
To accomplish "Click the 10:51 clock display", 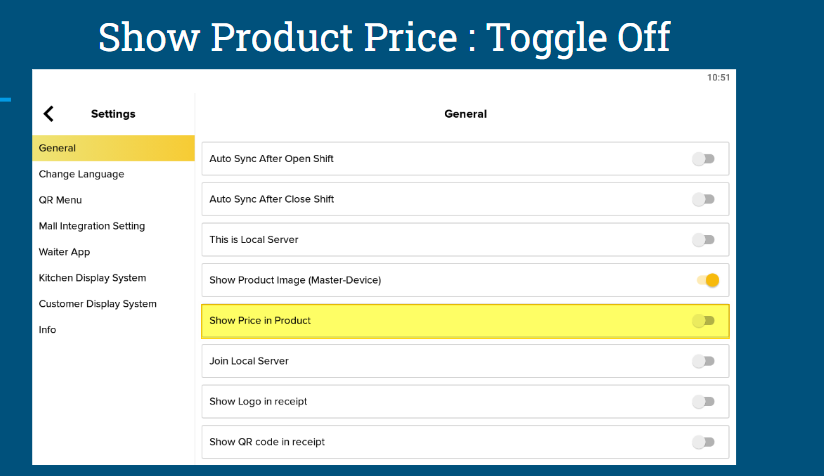I will coord(718,77).
